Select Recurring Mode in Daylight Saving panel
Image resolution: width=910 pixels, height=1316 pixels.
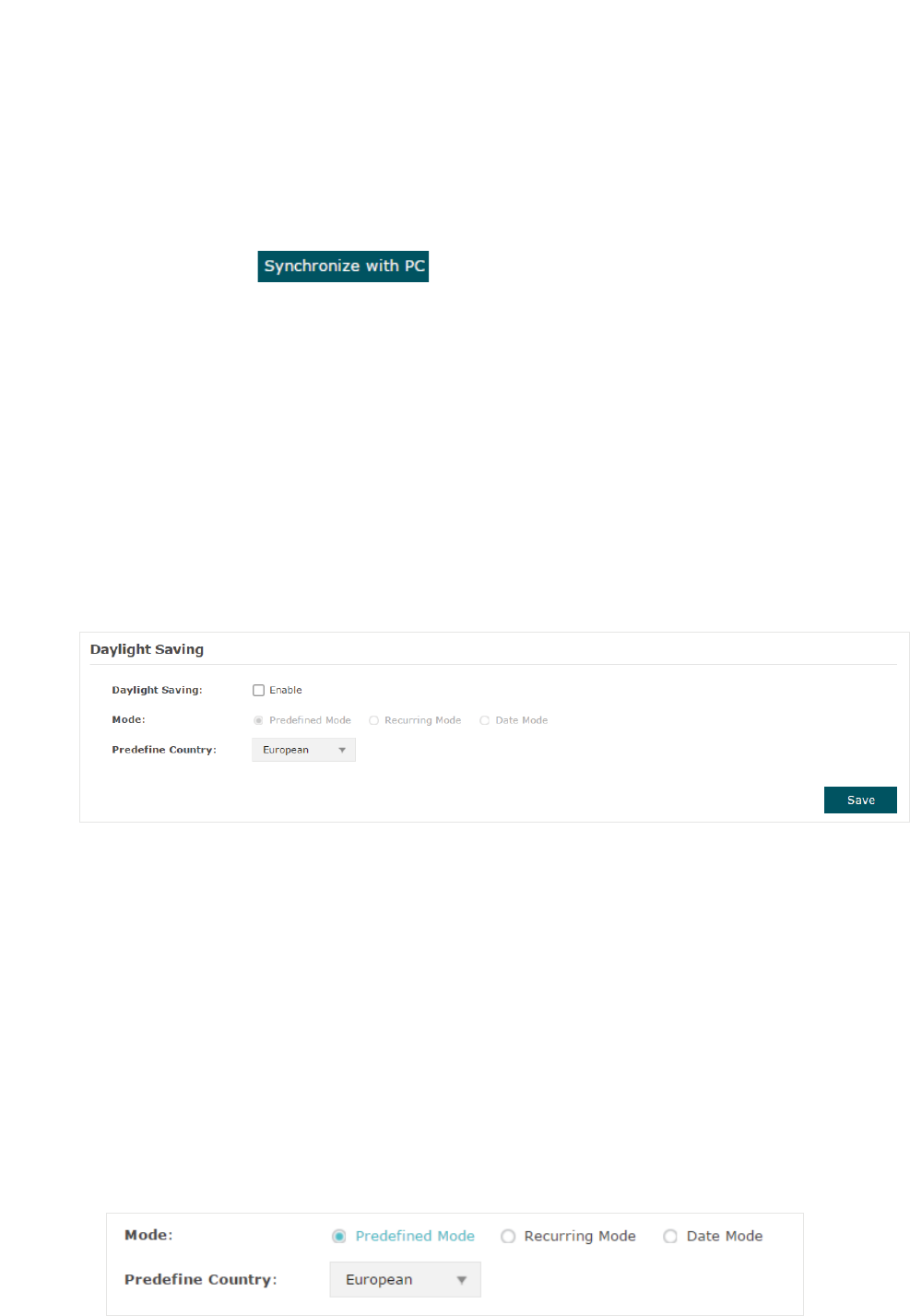point(373,720)
